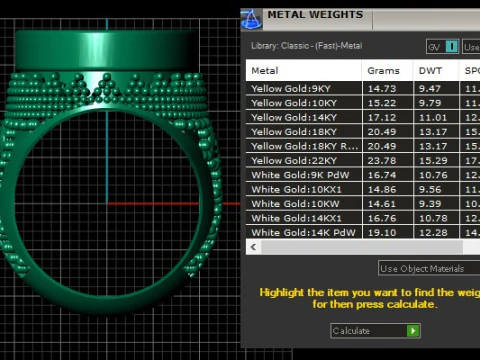
Task: Select row White Gold:9K PdW
Action: pos(363,175)
